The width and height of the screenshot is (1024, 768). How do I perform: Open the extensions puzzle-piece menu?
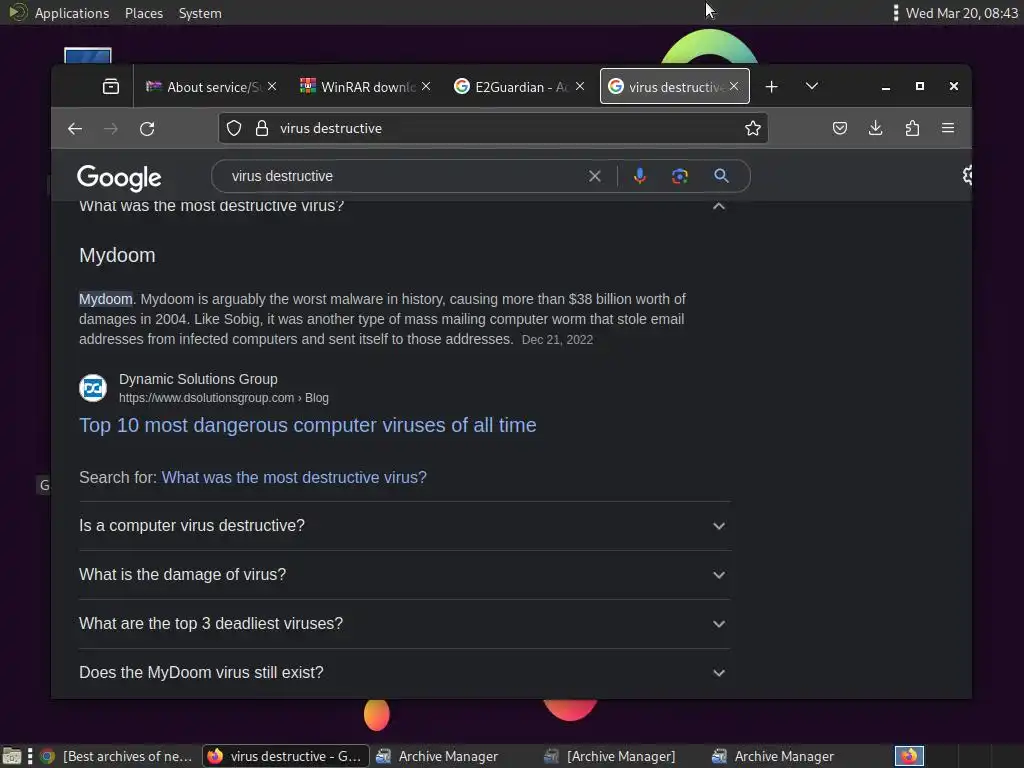pyautogui.click(x=912, y=129)
